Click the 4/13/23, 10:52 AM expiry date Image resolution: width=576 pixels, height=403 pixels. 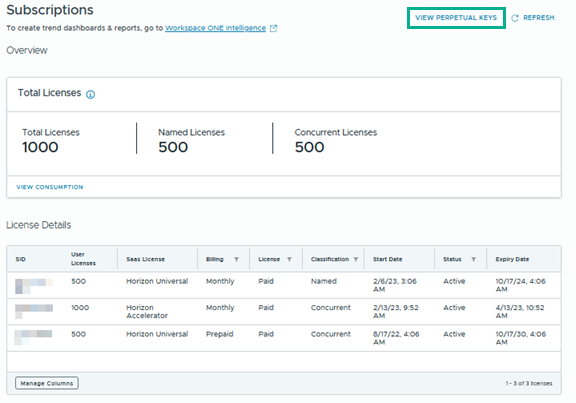(x=520, y=312)
